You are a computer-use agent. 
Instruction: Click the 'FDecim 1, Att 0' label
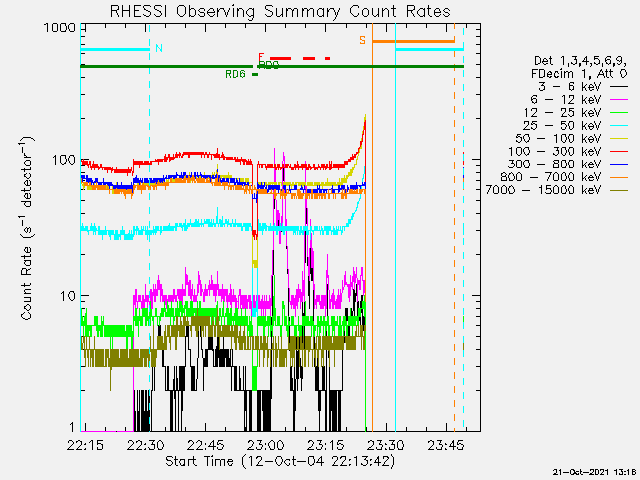[x=579, y=74]
